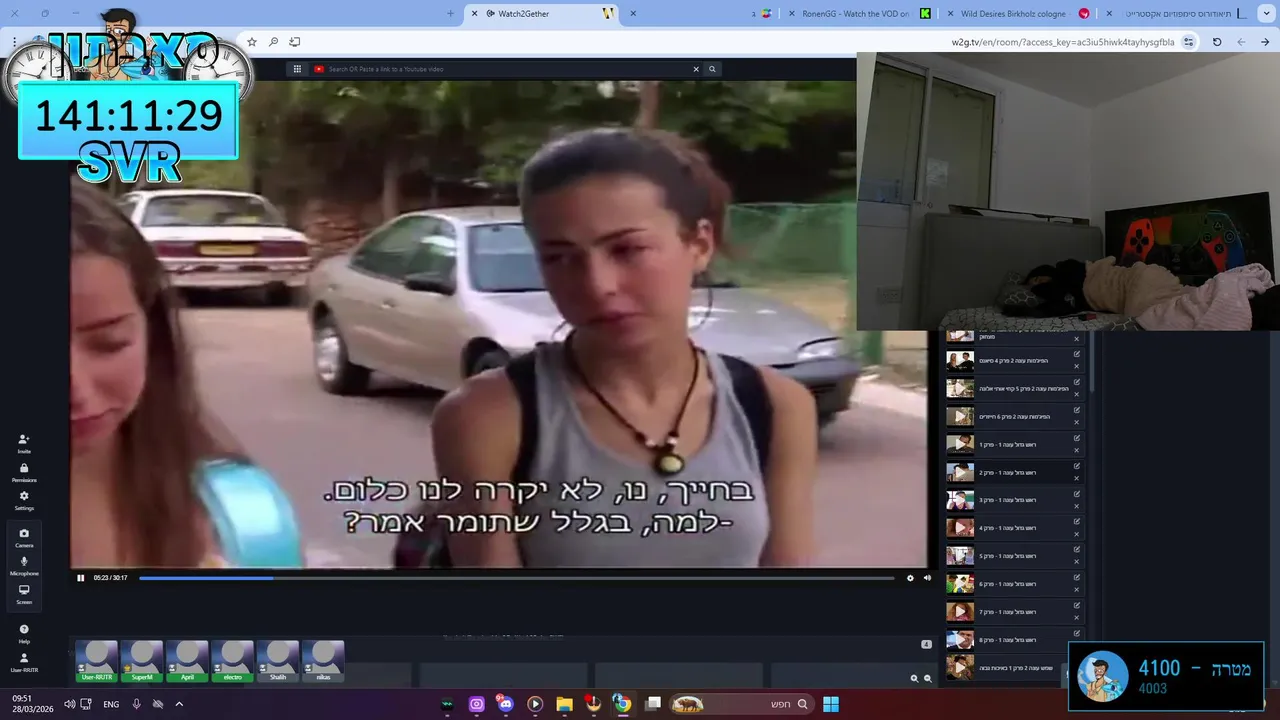
Task: Play playlist item ראש גדול עונה 1 פרק 6
Action: pyautogui.click(x=960, y=584)
